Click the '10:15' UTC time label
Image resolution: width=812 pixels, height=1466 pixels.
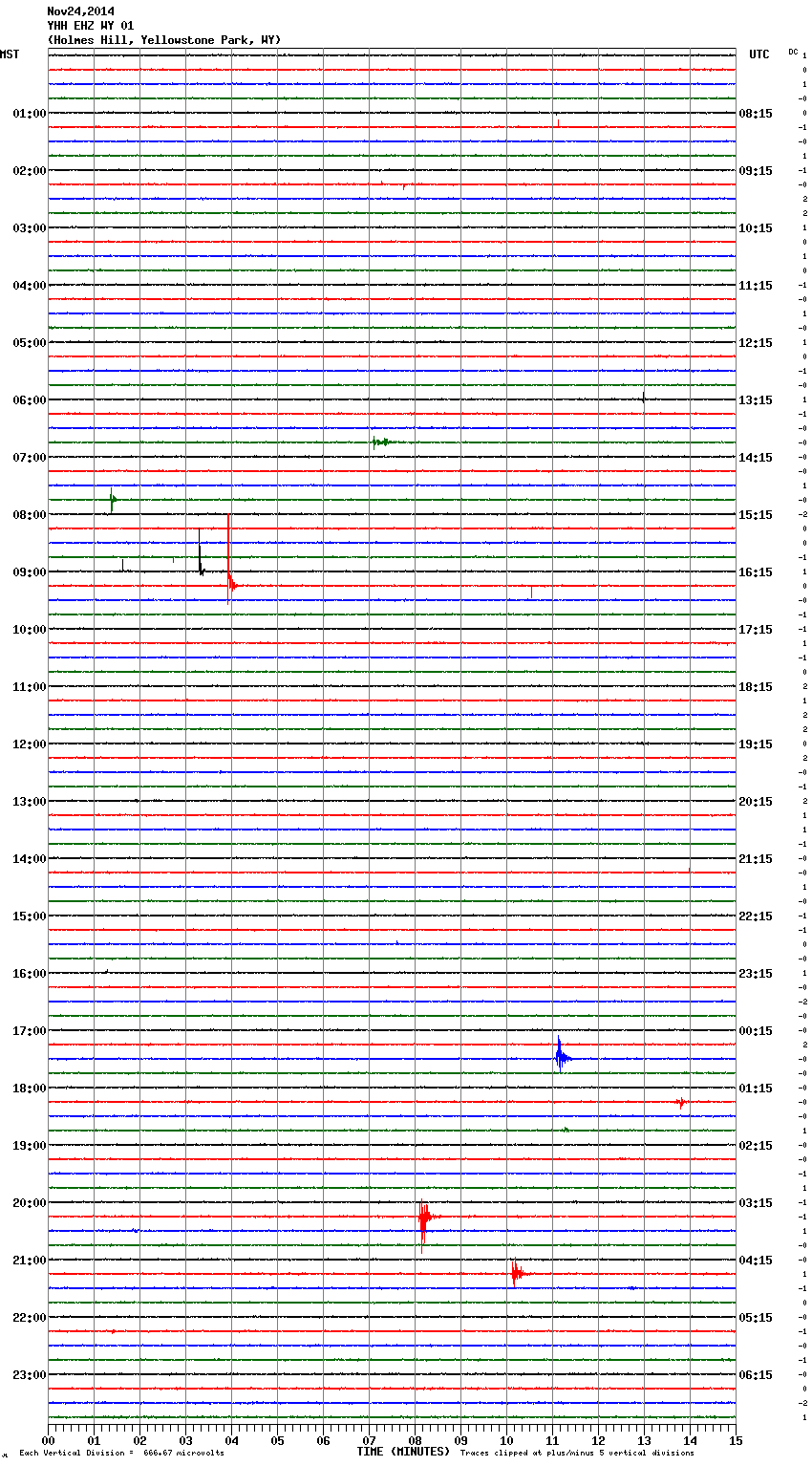coord(756,228)
